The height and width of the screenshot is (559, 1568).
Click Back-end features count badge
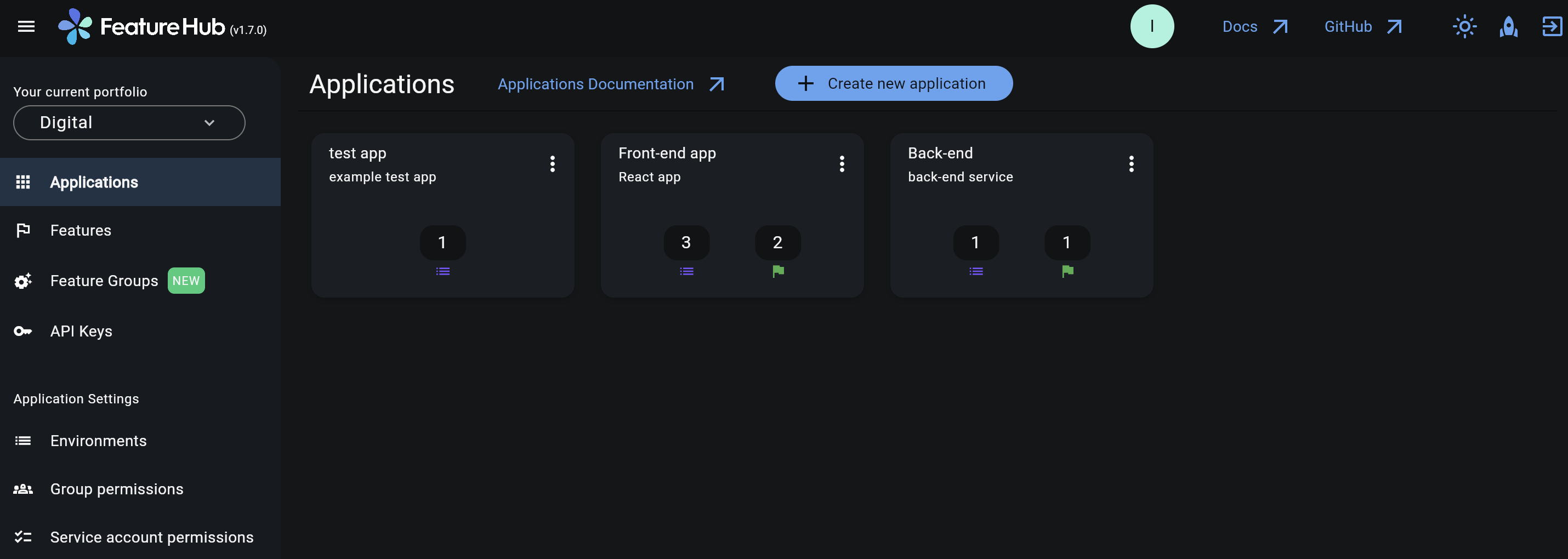coord(1066,243)
